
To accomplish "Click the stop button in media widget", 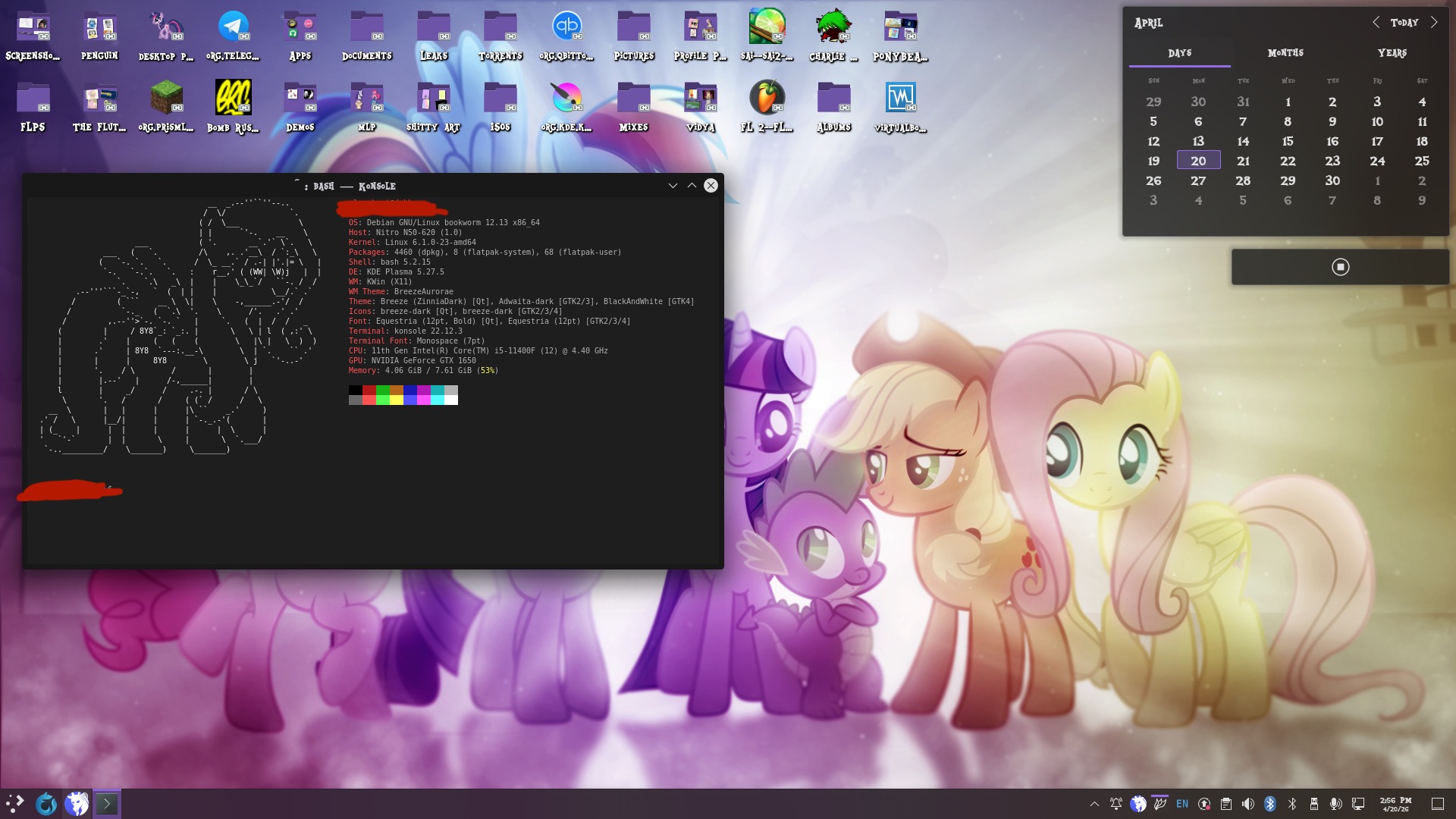I will [1341, 267].
